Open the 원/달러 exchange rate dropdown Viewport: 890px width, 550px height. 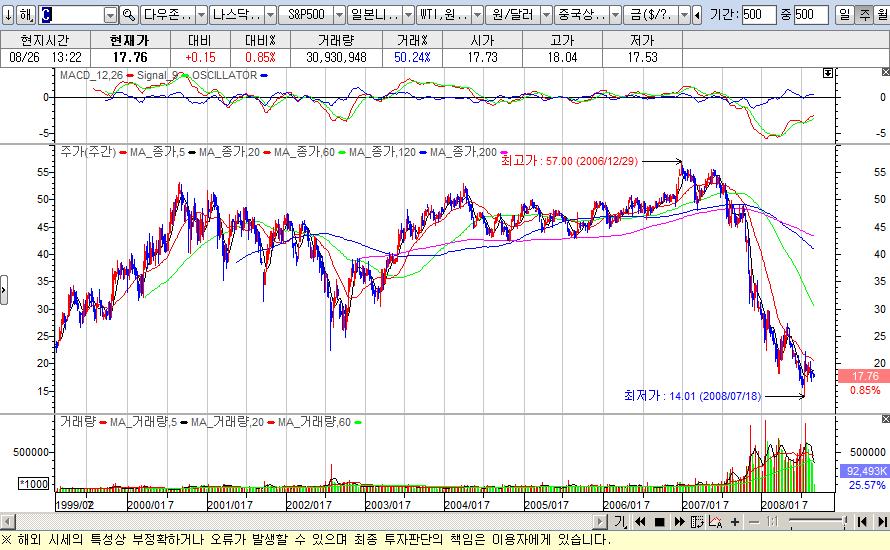point(545,16)
